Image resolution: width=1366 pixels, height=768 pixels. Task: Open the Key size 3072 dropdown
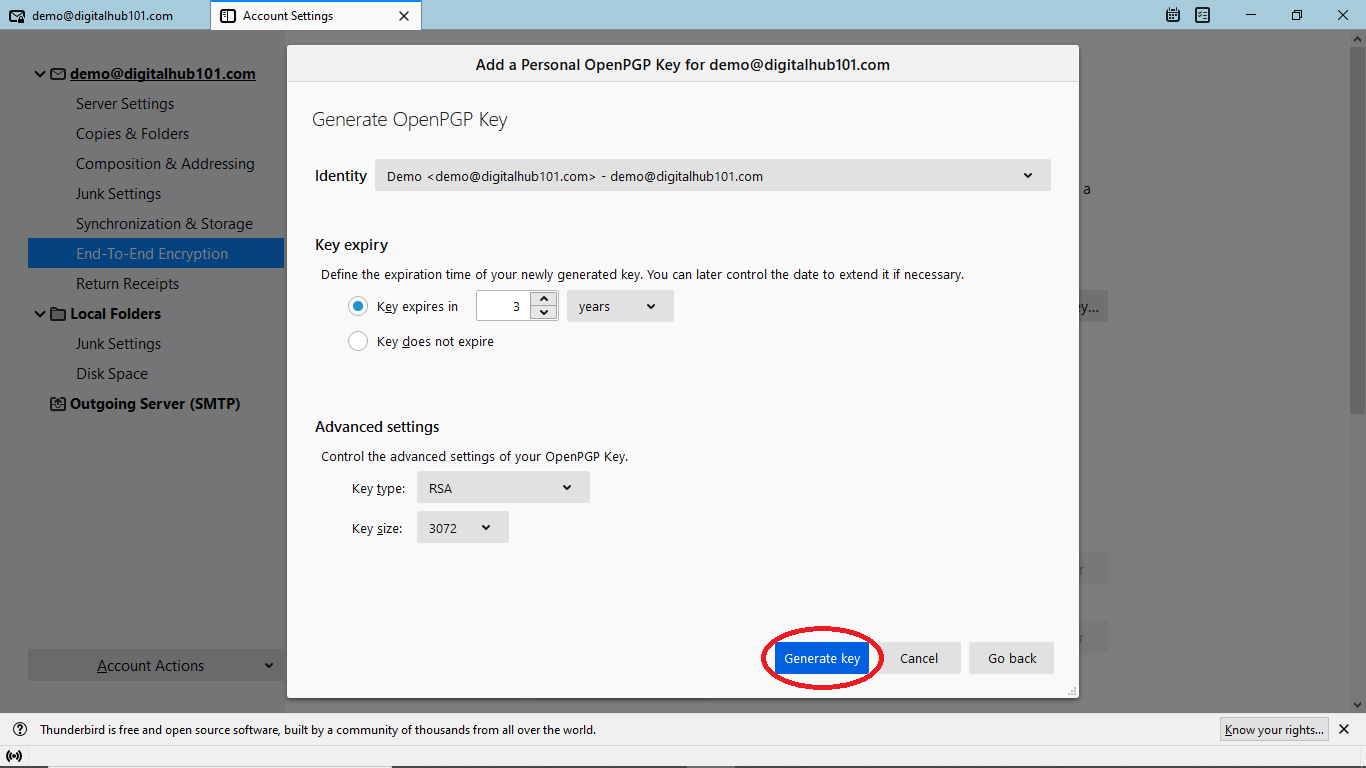pyautogui.click(x=462, y=527)
